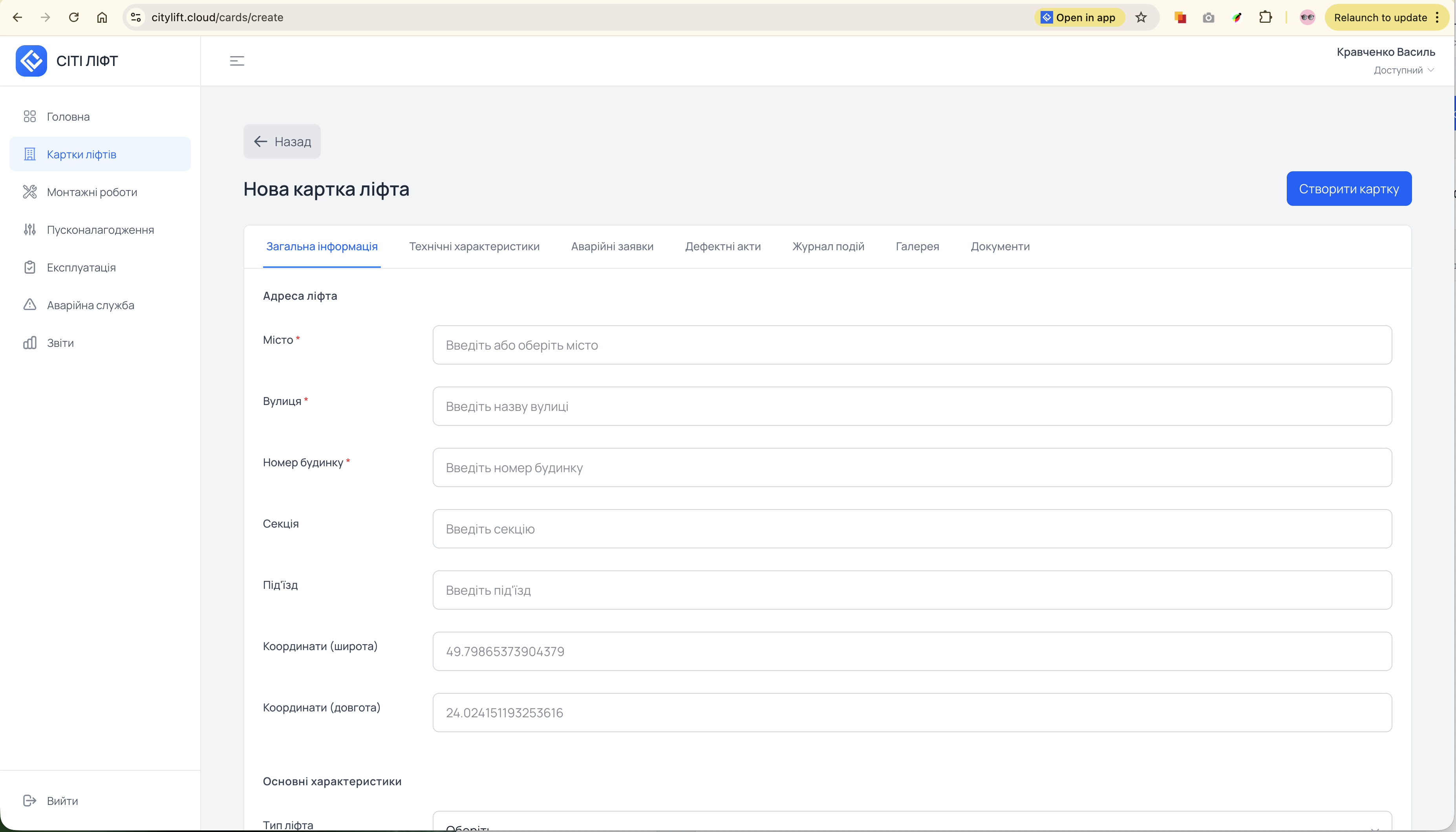Select the Галерея tab
The image size is (1456, 832).
pos(917,246)
